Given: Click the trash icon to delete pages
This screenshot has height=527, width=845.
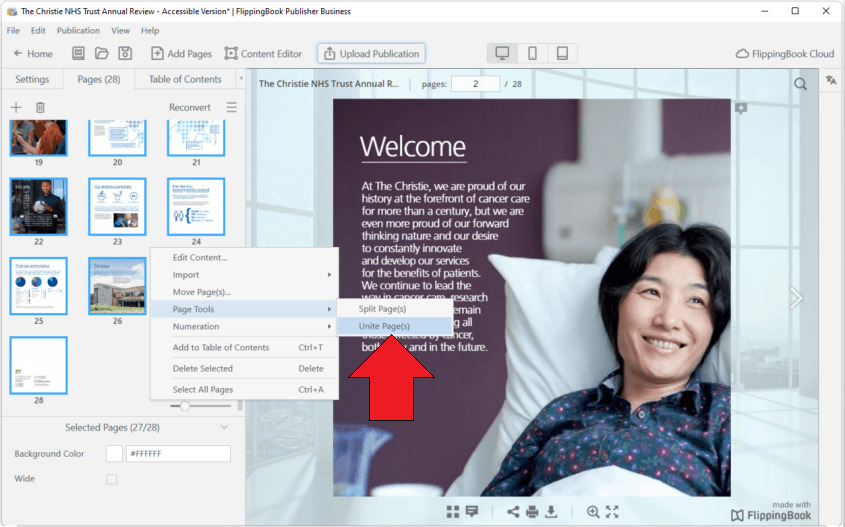Looking at the screenshot, I should point(40,107).
